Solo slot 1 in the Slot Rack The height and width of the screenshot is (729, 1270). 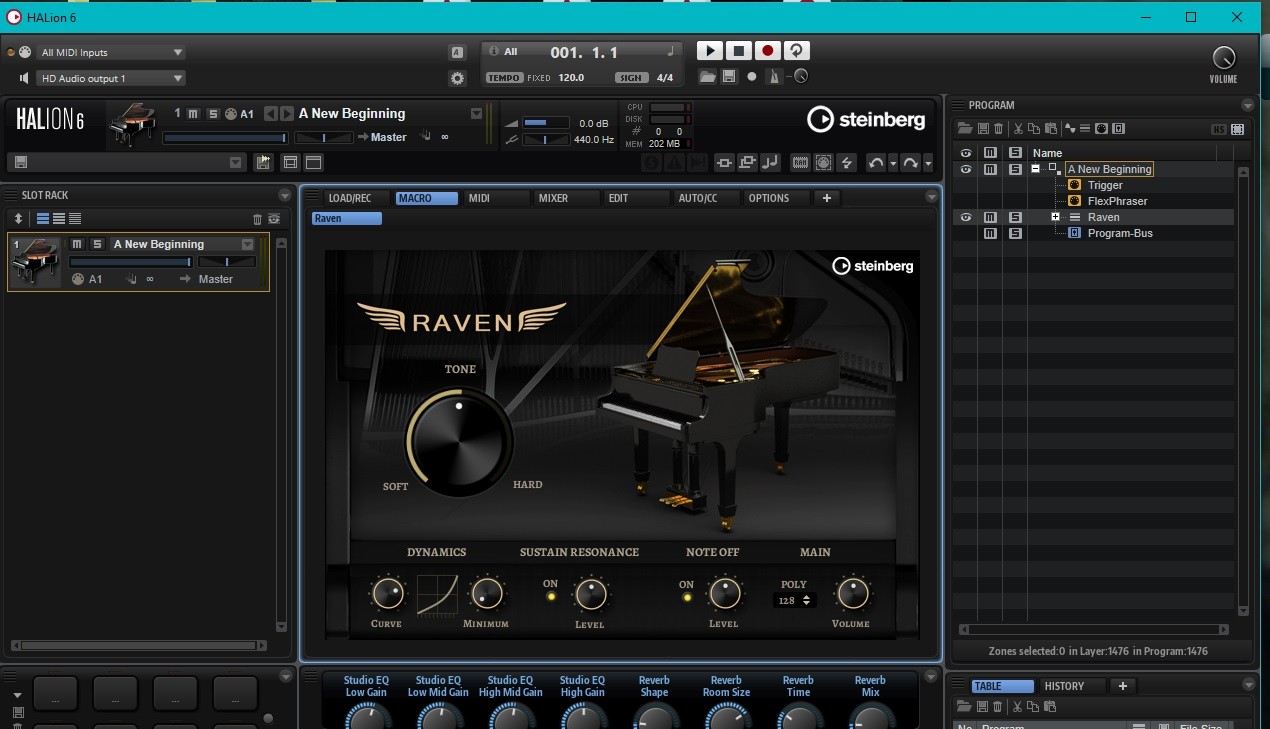[x=97, y=244]
